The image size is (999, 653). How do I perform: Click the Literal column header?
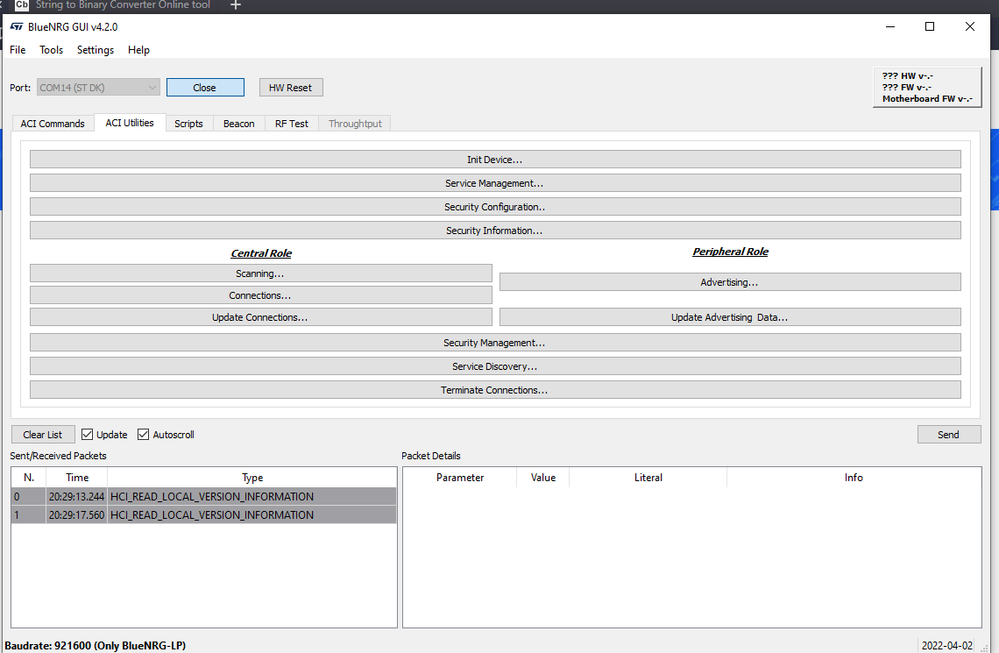coord(648,477)
